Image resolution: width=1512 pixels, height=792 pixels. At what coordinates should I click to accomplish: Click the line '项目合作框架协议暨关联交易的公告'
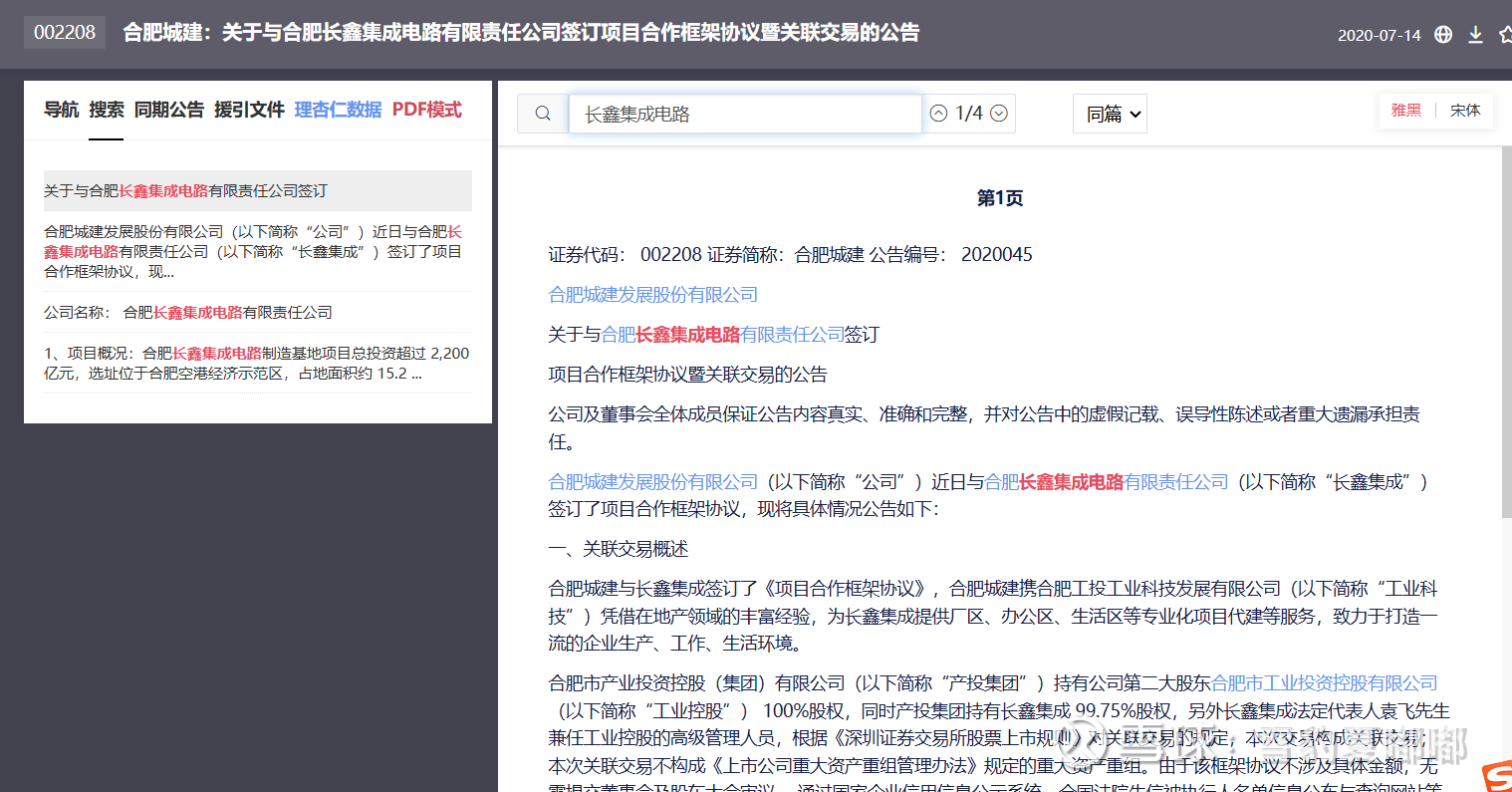pyautogui.click(x=688, y=375)
